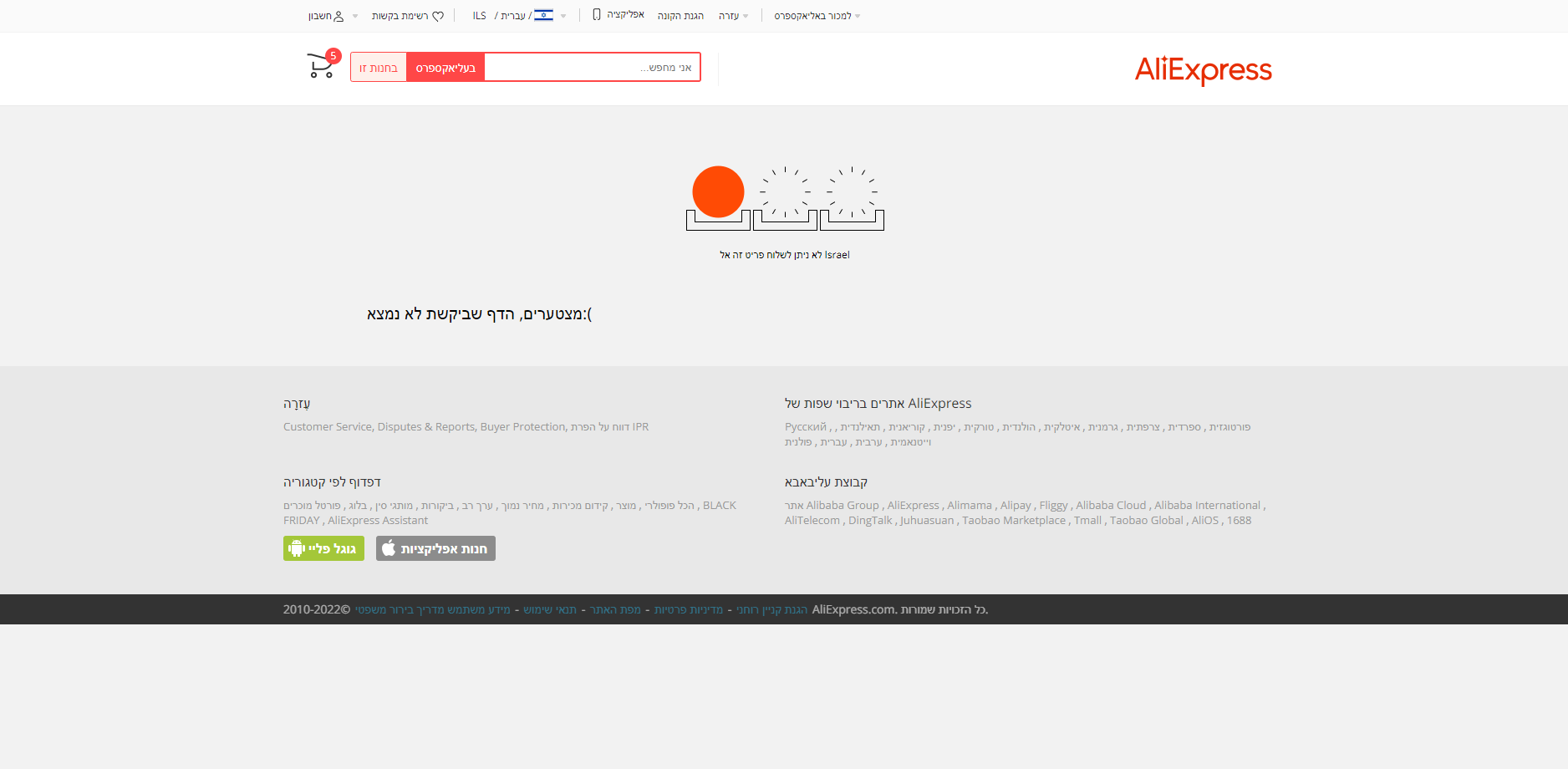Select the ILS currency label

coord(480,16)
